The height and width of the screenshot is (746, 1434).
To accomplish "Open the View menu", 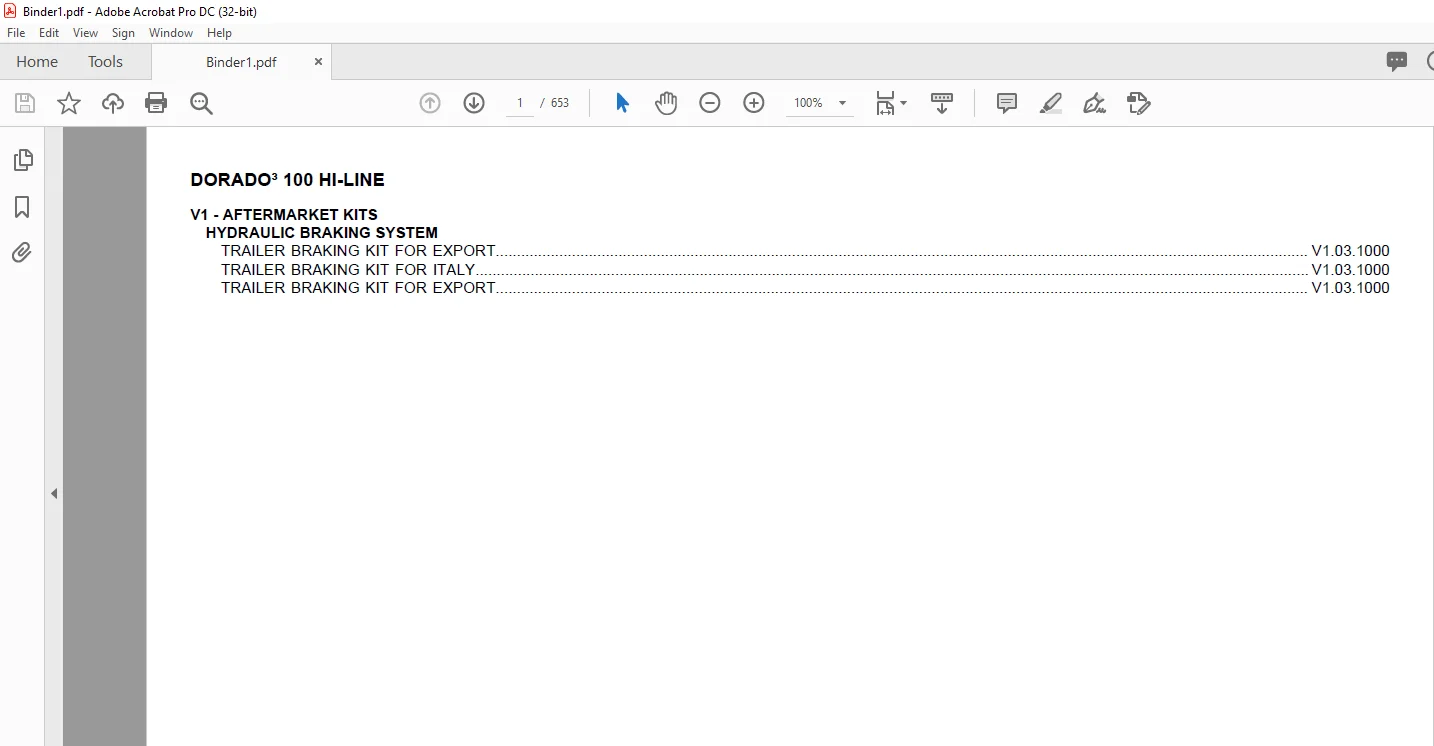I will [86, 33].
